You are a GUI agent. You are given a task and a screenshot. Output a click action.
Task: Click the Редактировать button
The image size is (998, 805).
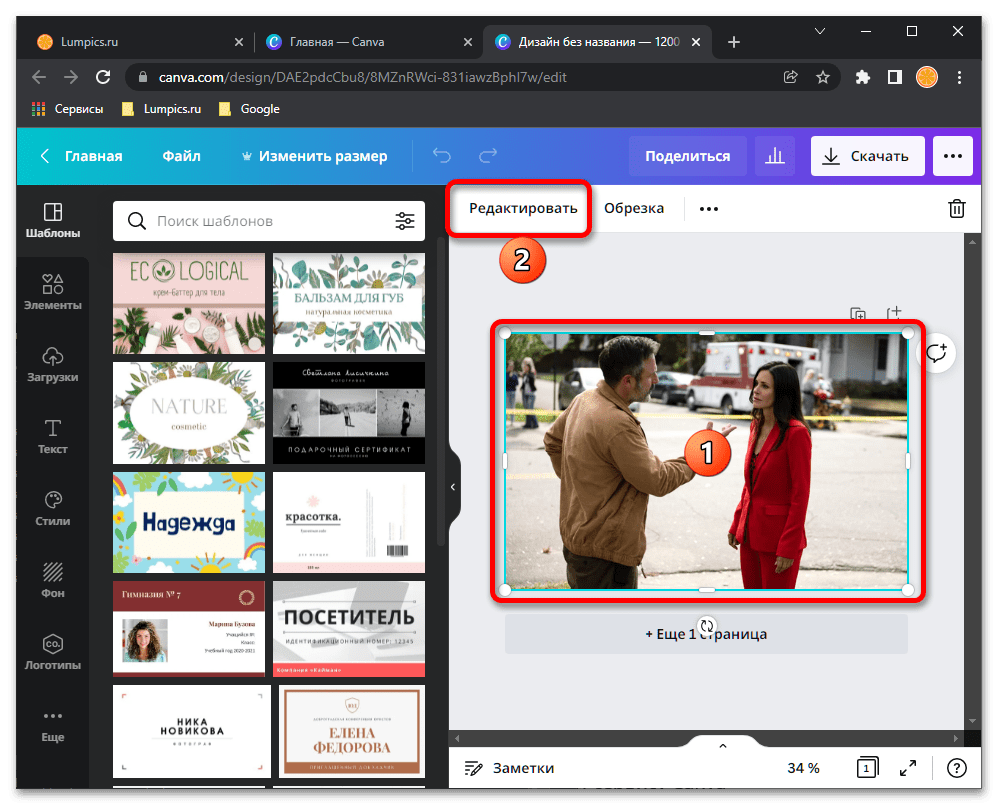click(523, 209)
